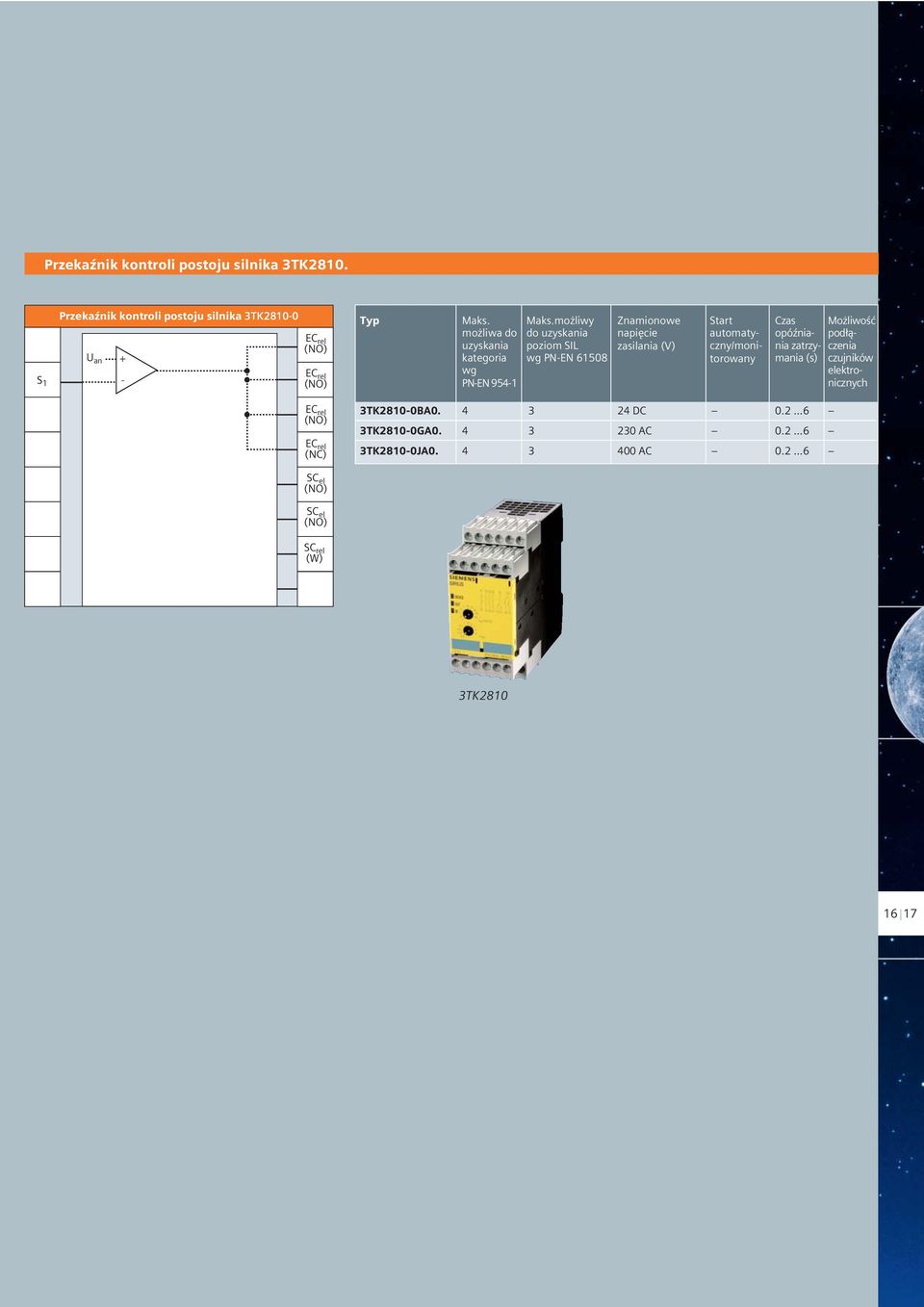Select type cell 3TK2810-0BA0.
Image resolution: width=924 pixels, height=1307 pixels.
click(400, 411)
